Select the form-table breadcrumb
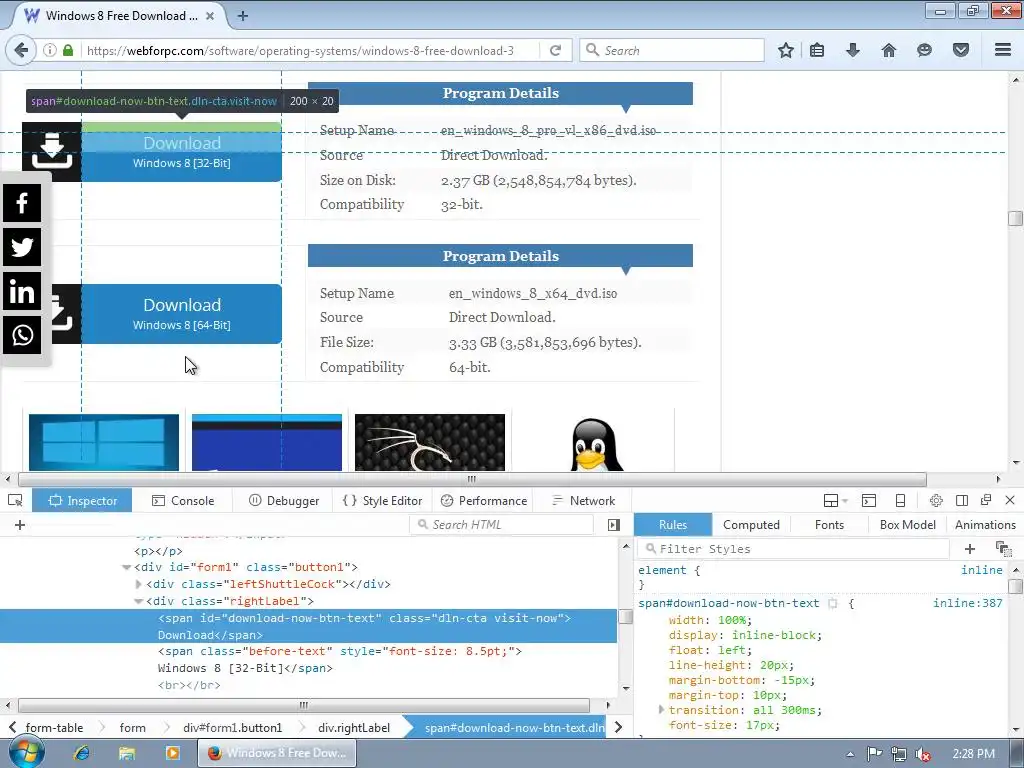Screen dimensions: 1024x768 pyautogui.click(x=54, y=728)
